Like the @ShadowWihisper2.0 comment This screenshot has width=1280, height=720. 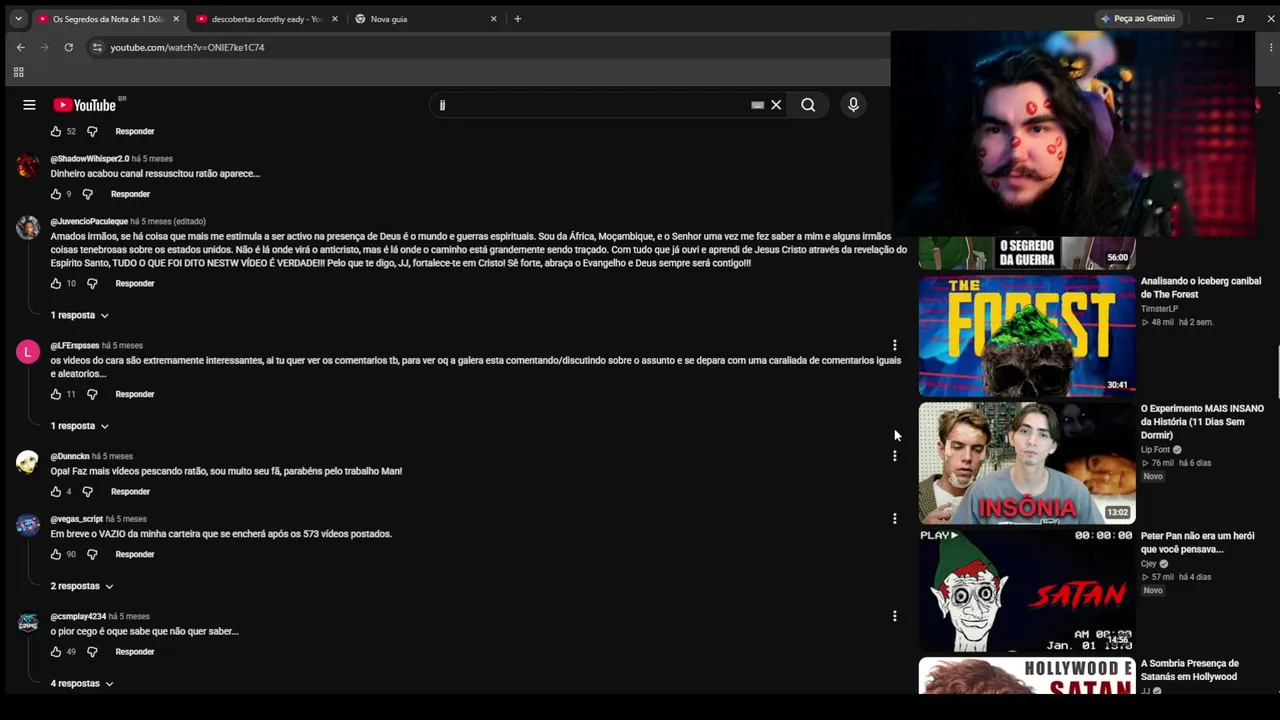[56, 194]
